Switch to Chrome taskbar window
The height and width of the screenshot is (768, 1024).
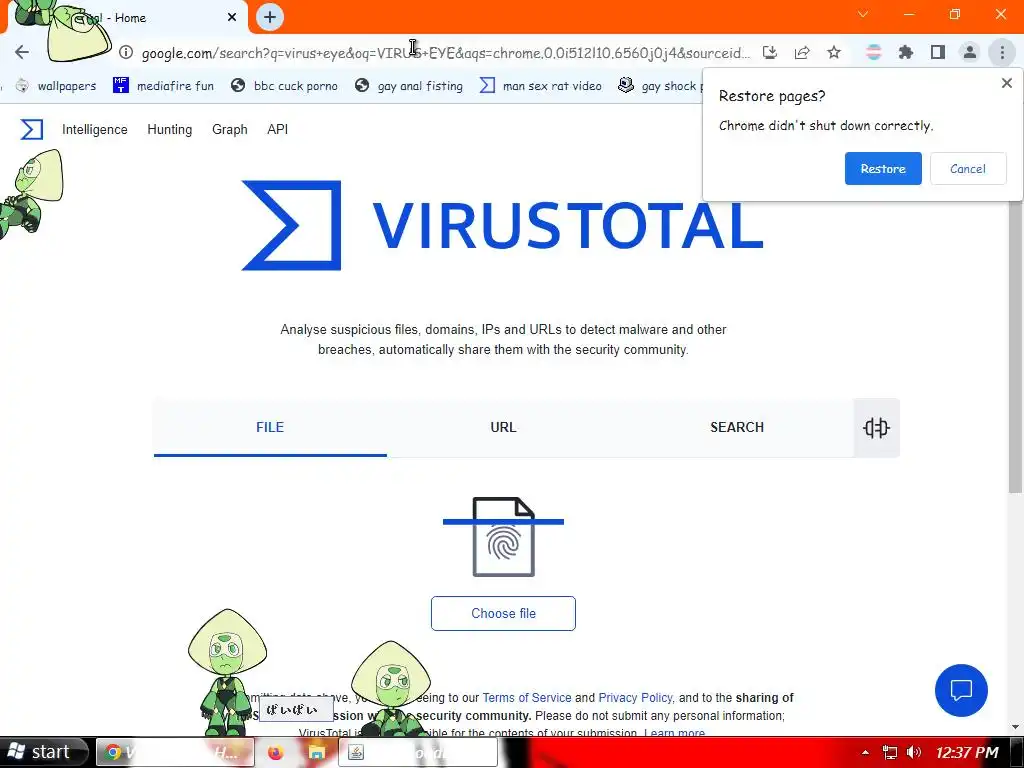175,752
